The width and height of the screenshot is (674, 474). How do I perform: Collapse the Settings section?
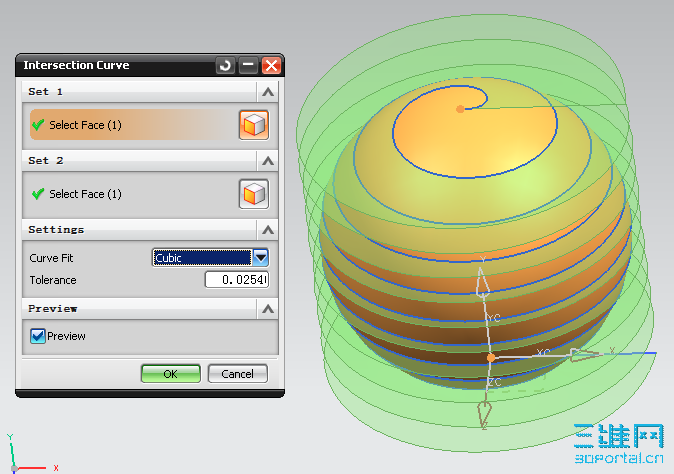268,229
